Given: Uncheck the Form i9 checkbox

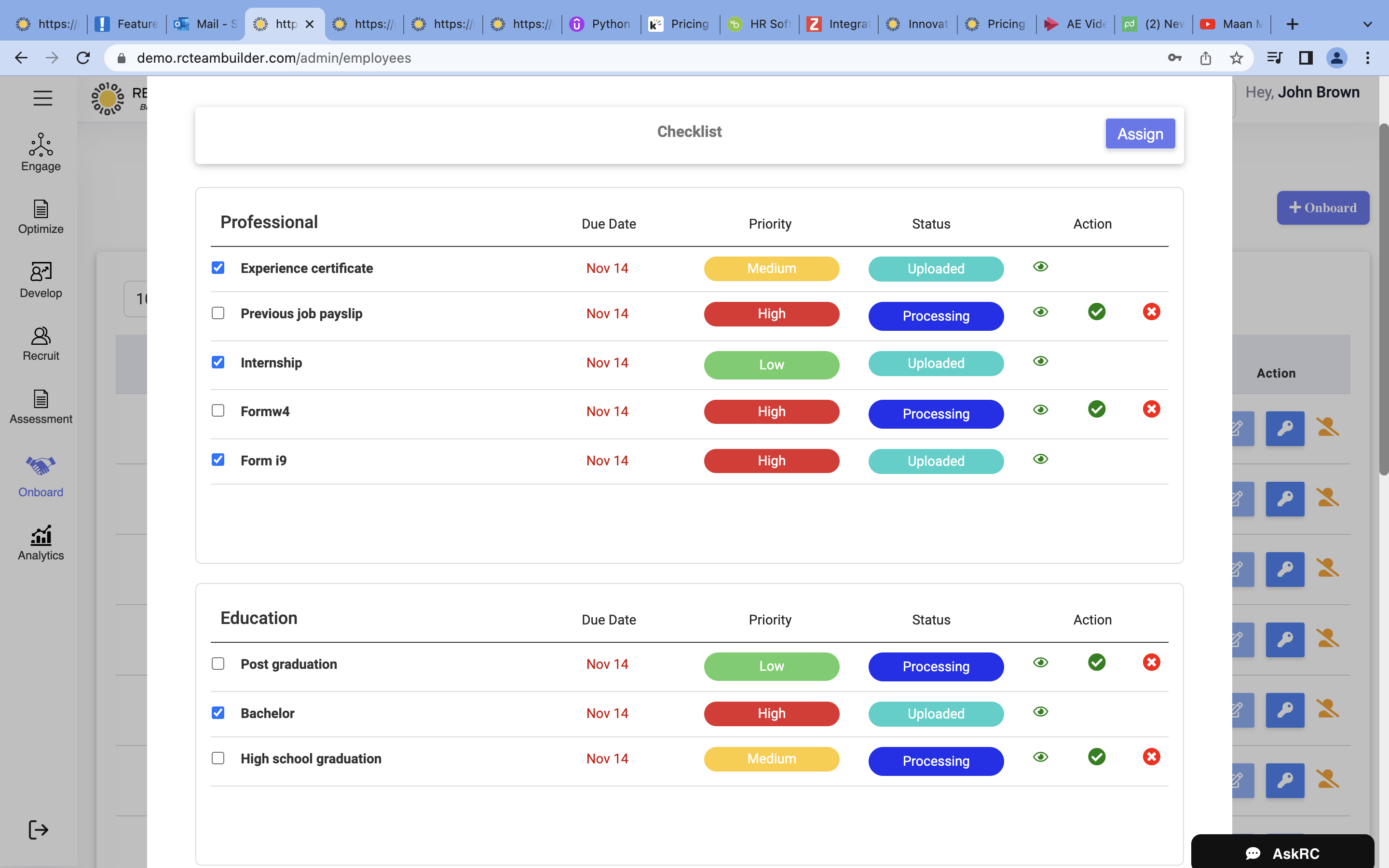Looking at the screenshot, I should (x=218, y=460).
